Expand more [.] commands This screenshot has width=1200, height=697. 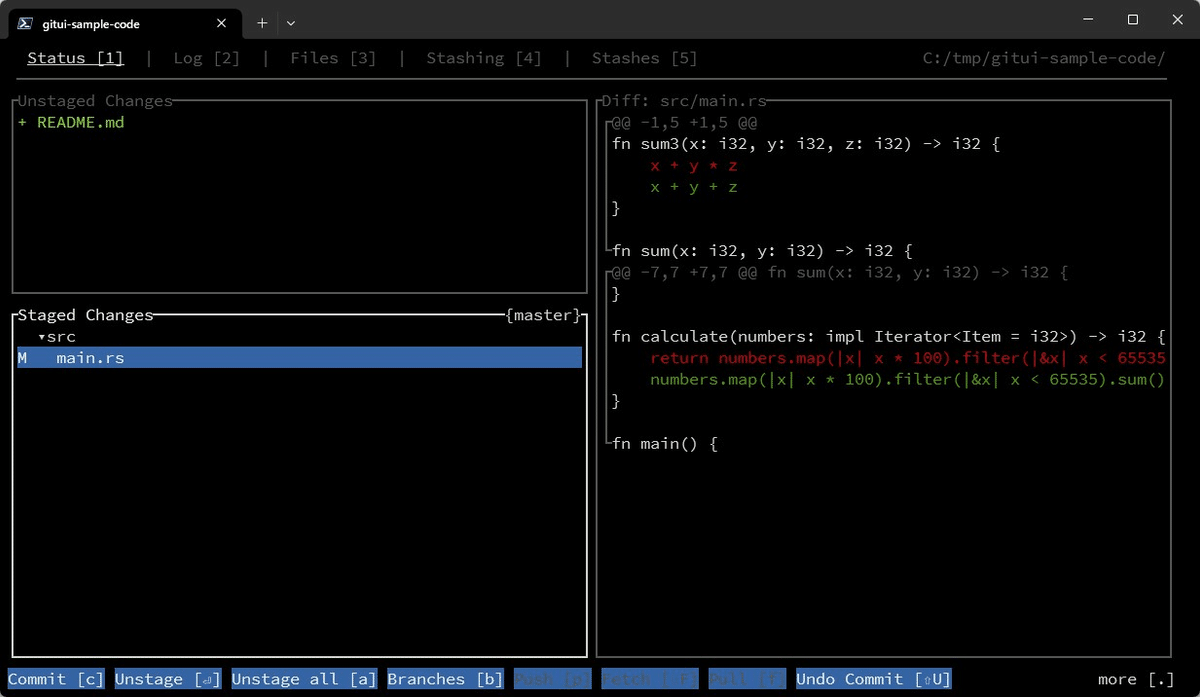click(1135, 679)
